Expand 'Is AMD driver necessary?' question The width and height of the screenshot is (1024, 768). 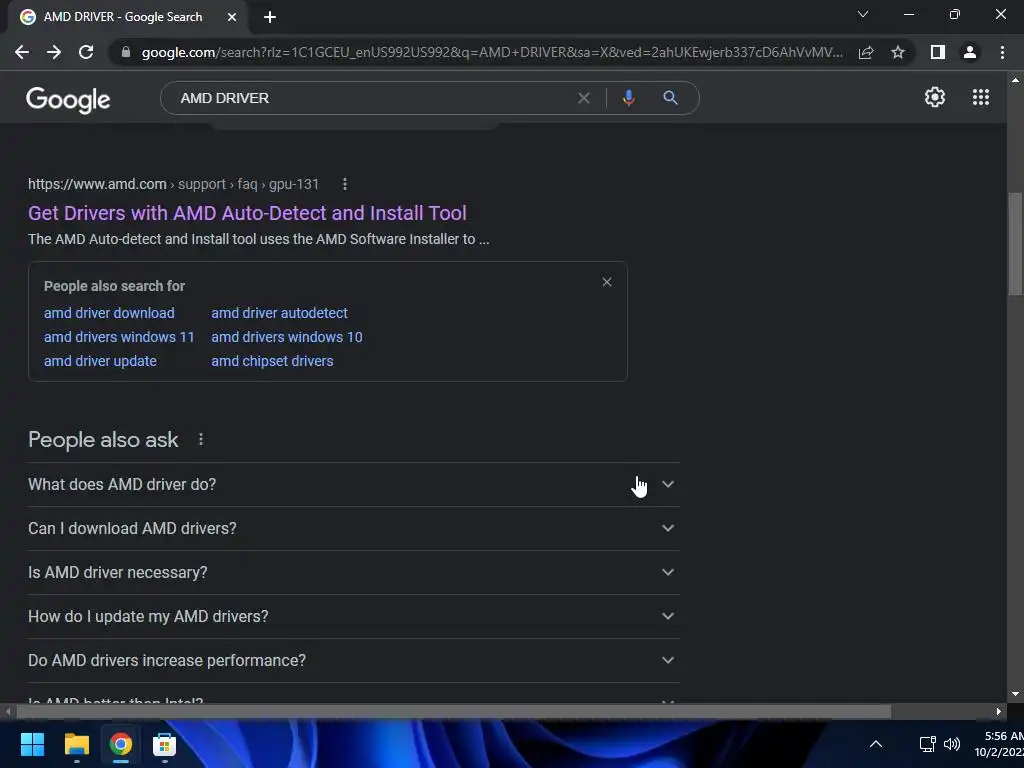tap(353, 573)
